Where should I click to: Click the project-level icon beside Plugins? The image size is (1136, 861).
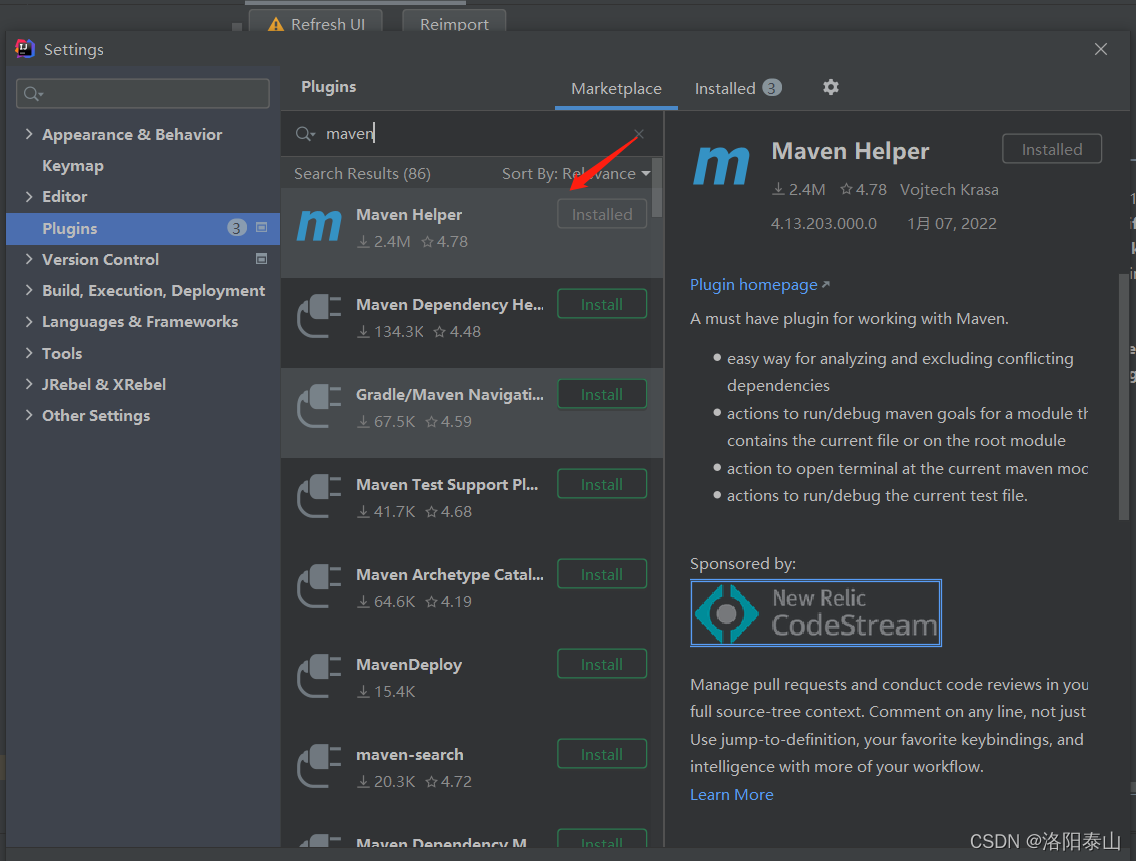coord(262,228)
